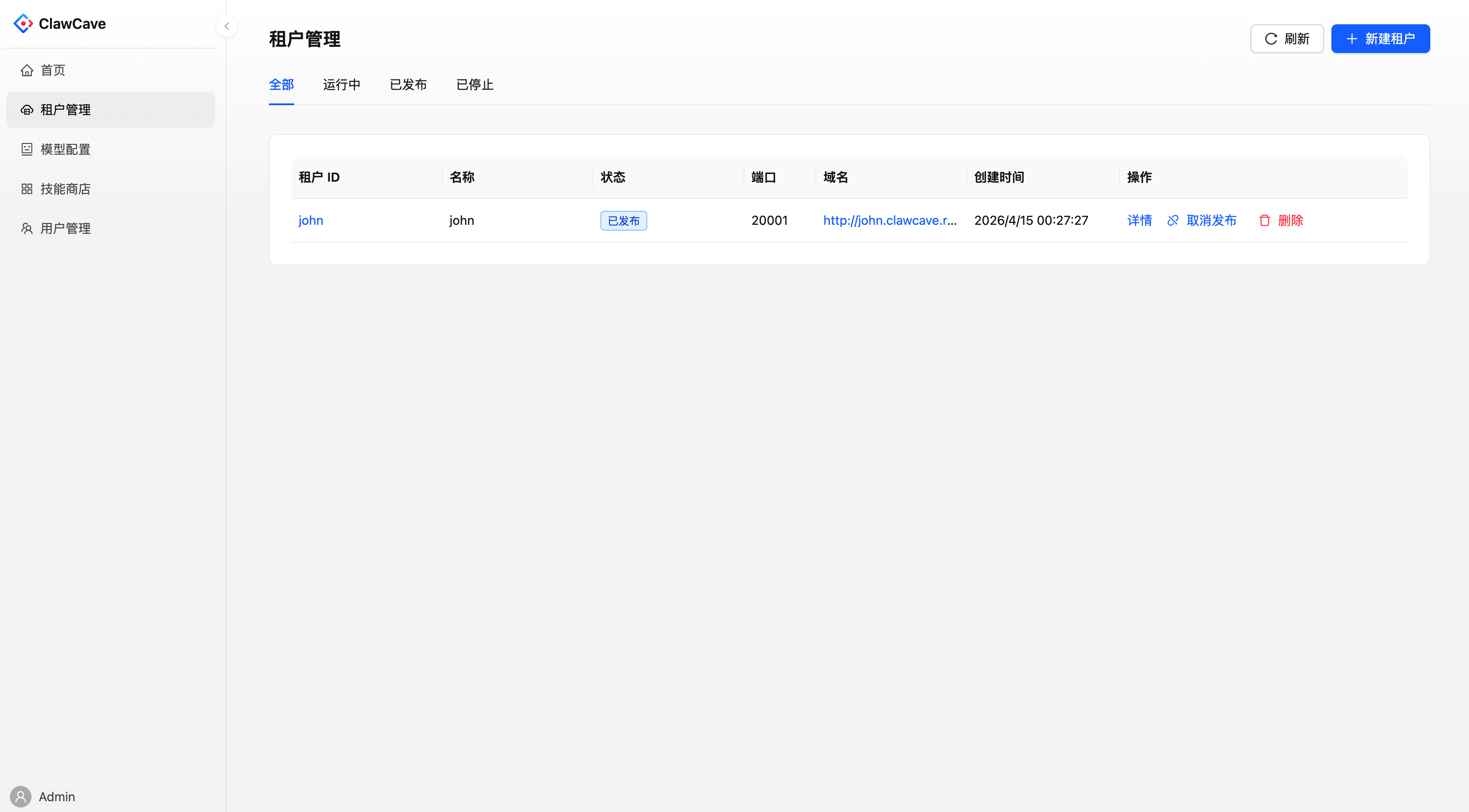Click the ClawCave logo icon
The width and height of the screenshot is (1469, 812).
pyautogui.click(x=23, y=23)
